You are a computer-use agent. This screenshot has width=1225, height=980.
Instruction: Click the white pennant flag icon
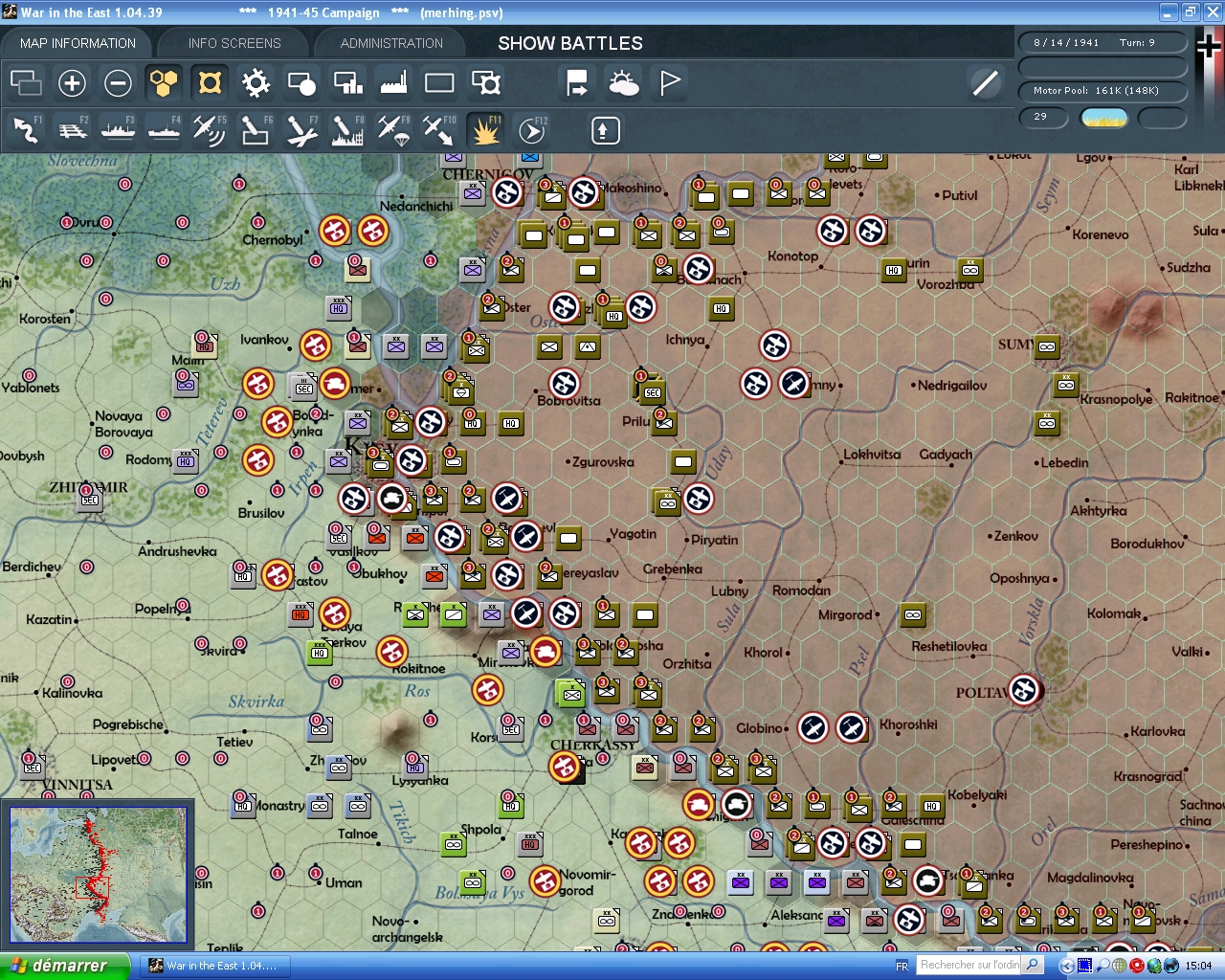670,83
